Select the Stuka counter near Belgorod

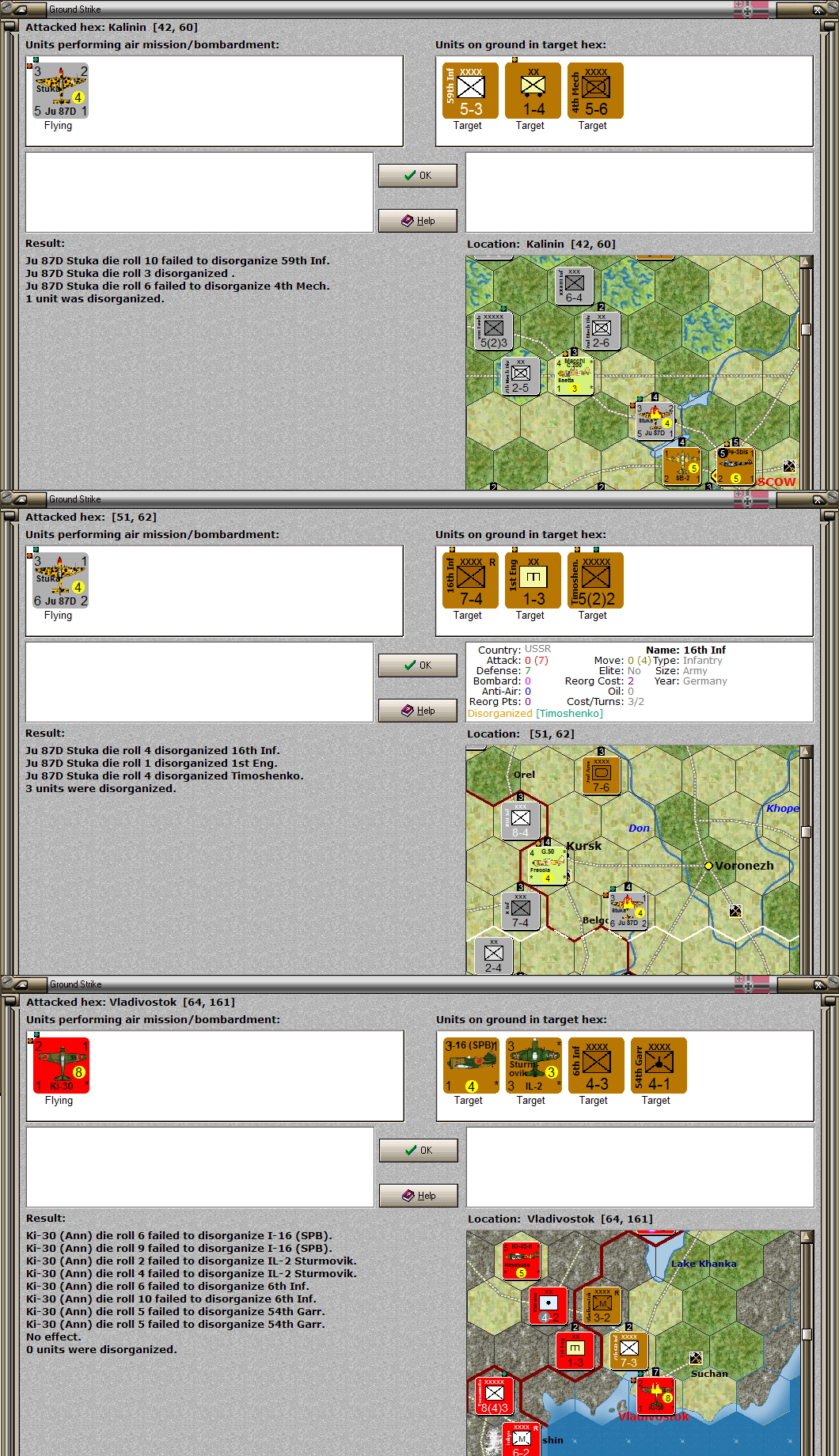coord(628,911)
